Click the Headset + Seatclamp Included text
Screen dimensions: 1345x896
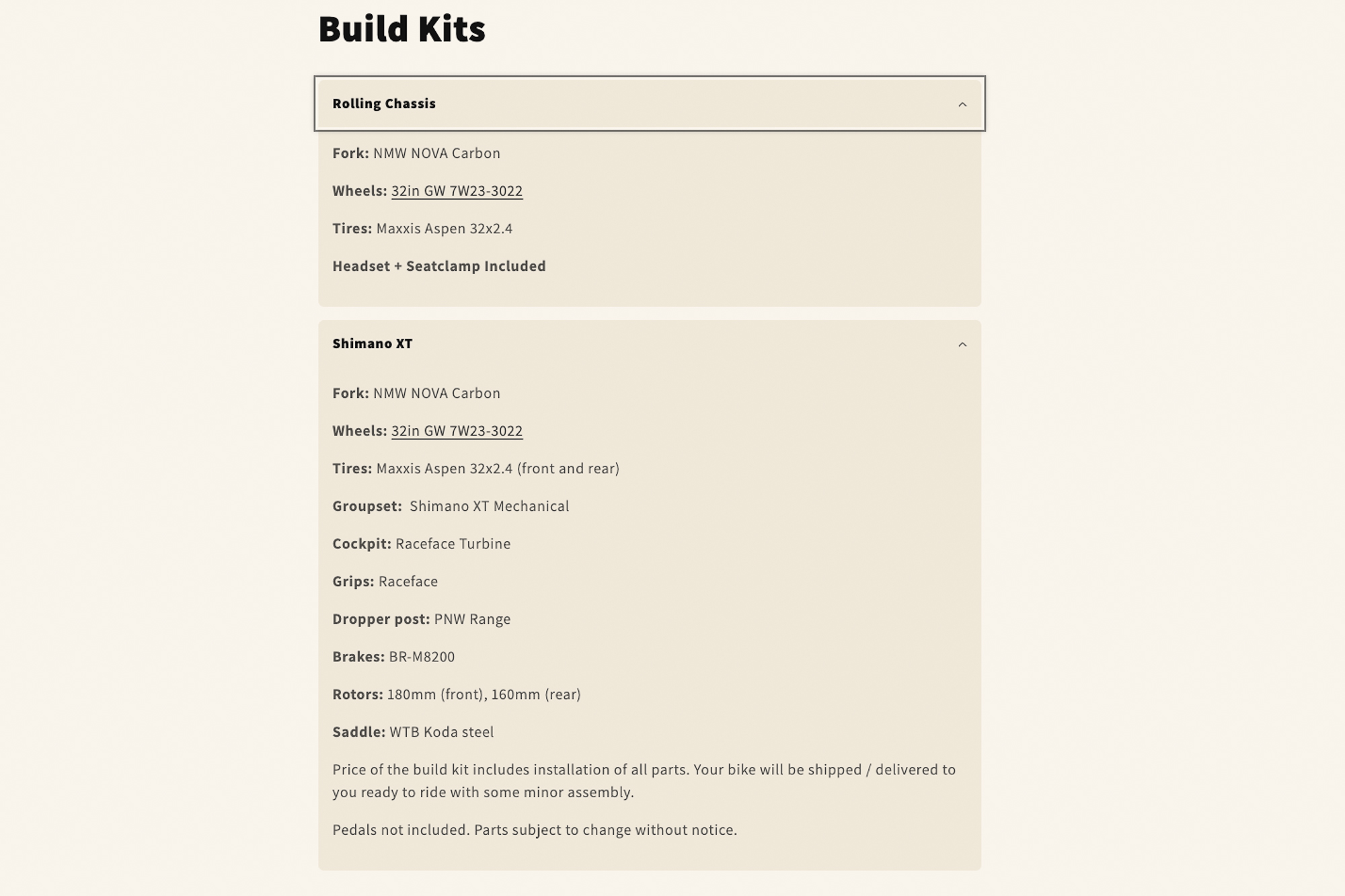439,266
